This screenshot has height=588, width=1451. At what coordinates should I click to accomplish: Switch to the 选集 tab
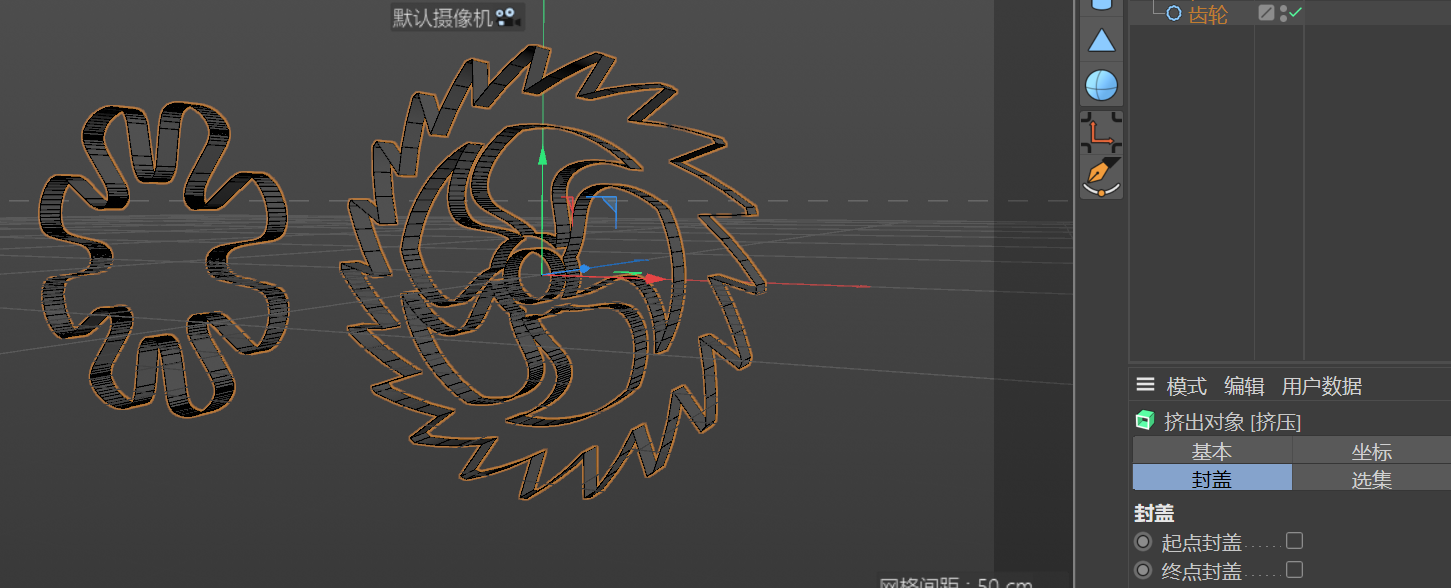pyautogui.click(x=1371, y=479)
